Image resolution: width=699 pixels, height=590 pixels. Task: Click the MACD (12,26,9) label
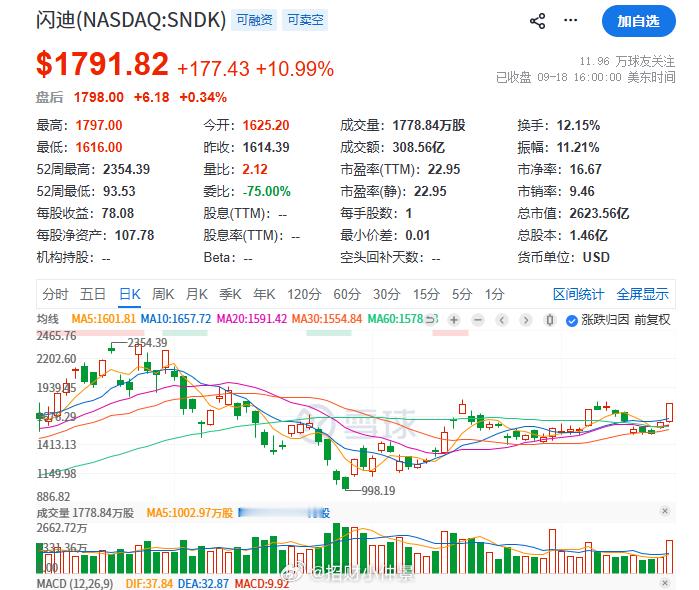point(75,583)
